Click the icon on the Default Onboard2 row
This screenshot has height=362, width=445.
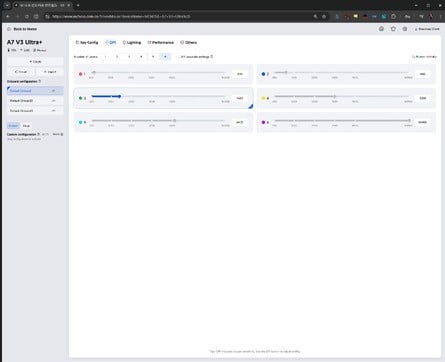tap(53, 101)
